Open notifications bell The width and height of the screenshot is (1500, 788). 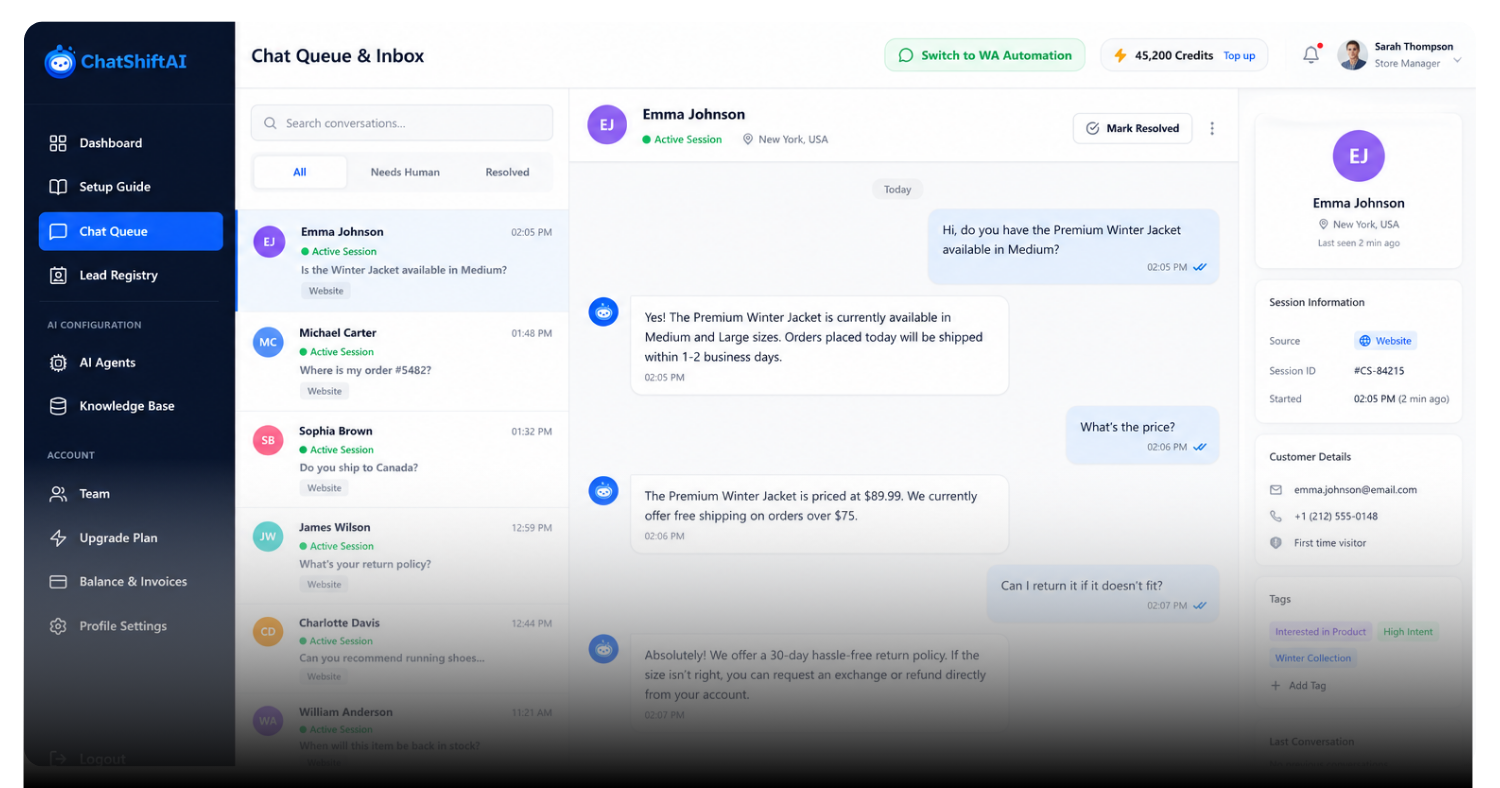point(1311,56)
